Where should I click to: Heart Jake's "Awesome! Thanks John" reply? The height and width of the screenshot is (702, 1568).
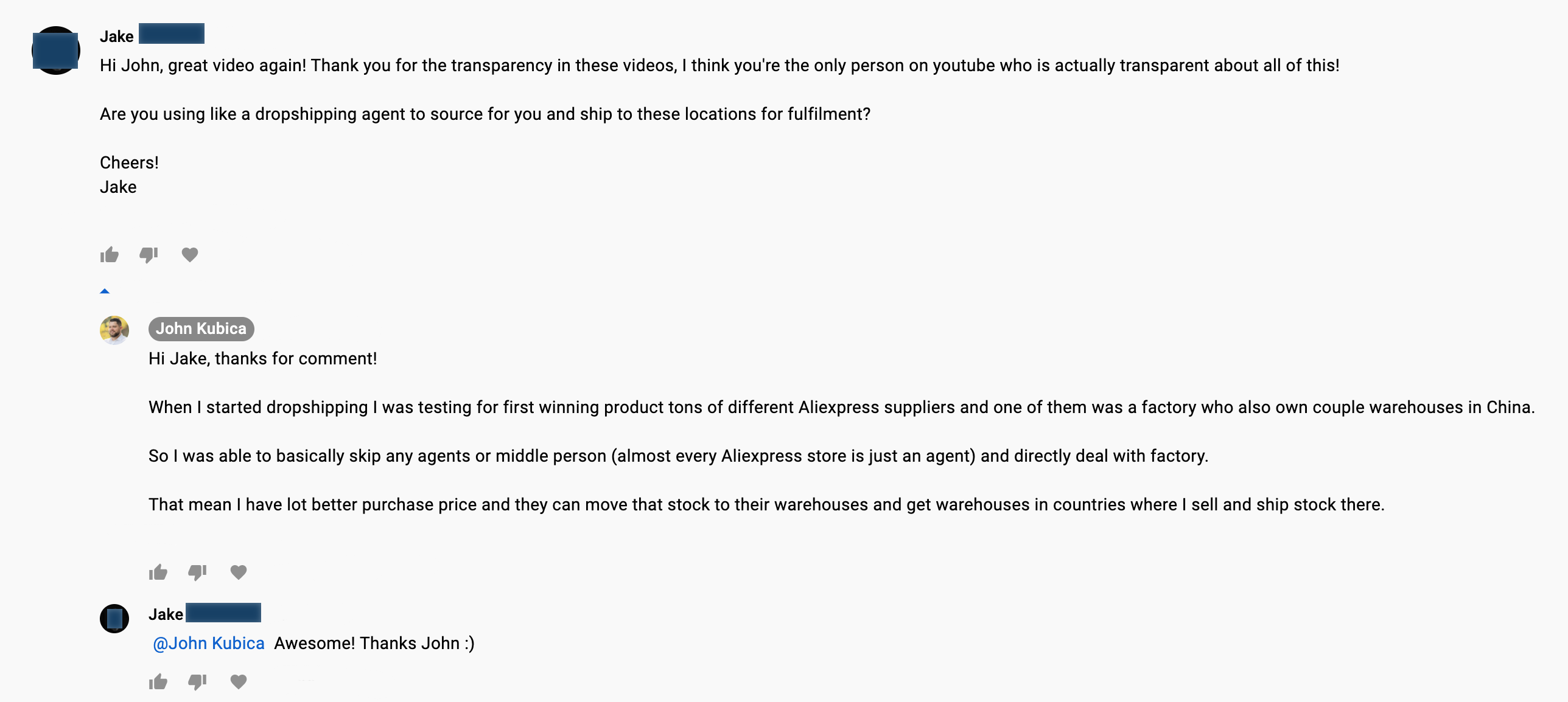tap(239, 682)
